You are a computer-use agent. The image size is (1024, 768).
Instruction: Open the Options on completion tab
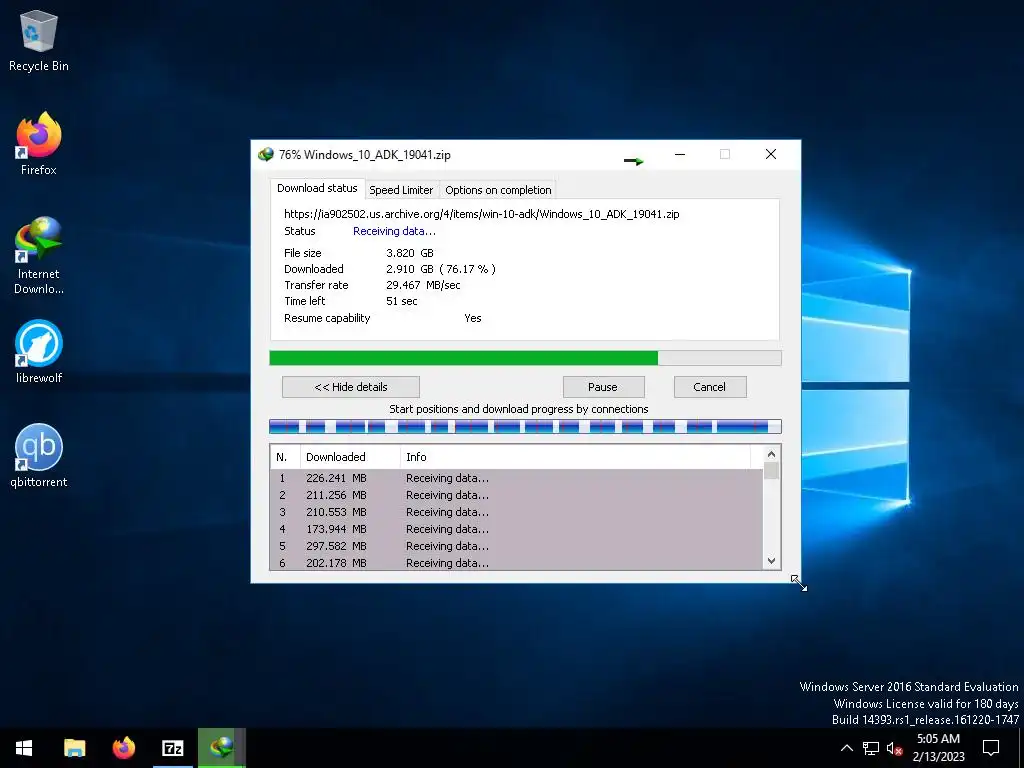tap(498, 190)
